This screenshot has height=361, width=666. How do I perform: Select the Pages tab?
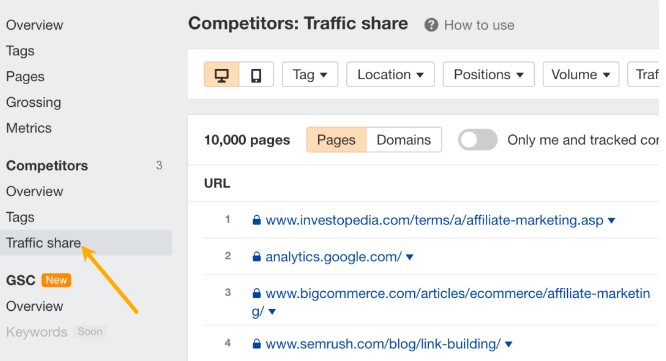336,140
